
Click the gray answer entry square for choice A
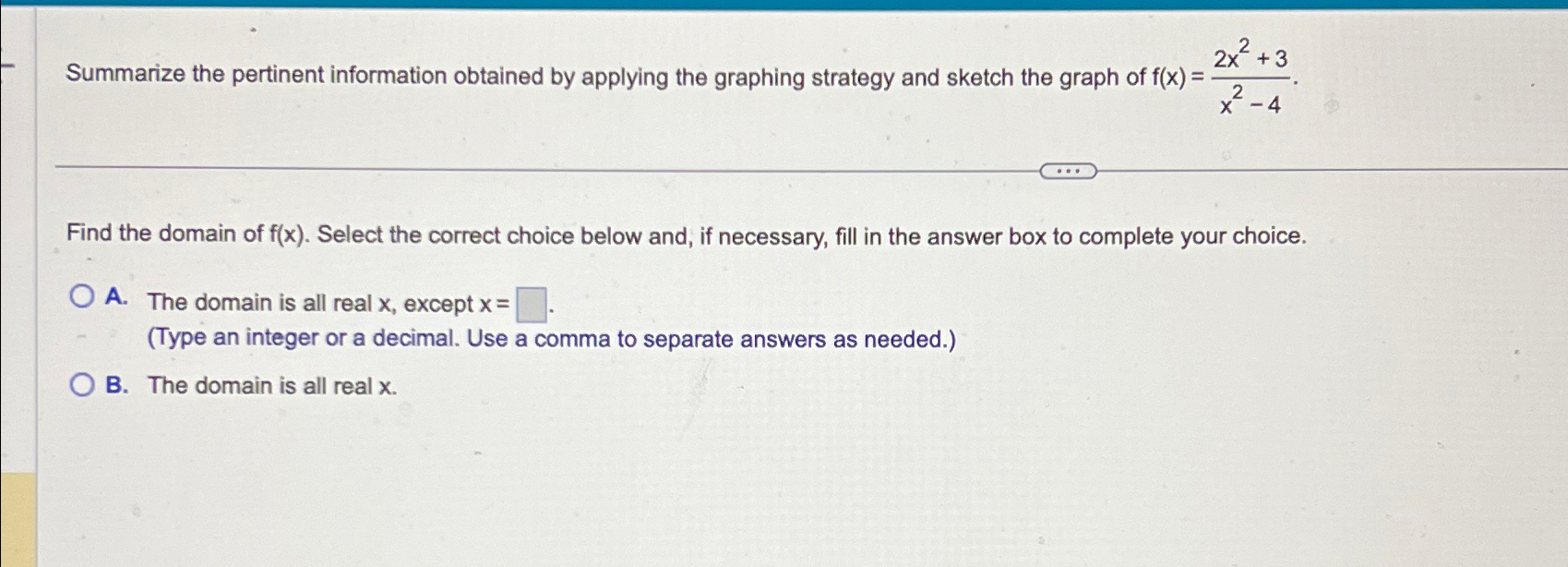[x=529, y=302]
